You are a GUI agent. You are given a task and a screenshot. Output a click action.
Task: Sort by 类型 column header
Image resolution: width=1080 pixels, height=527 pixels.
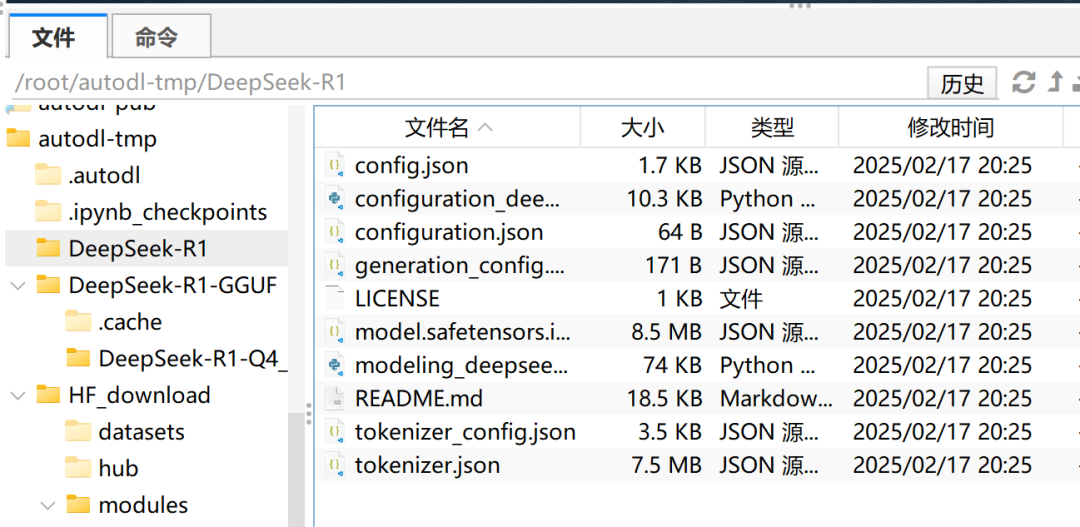(x=771, y=127)
